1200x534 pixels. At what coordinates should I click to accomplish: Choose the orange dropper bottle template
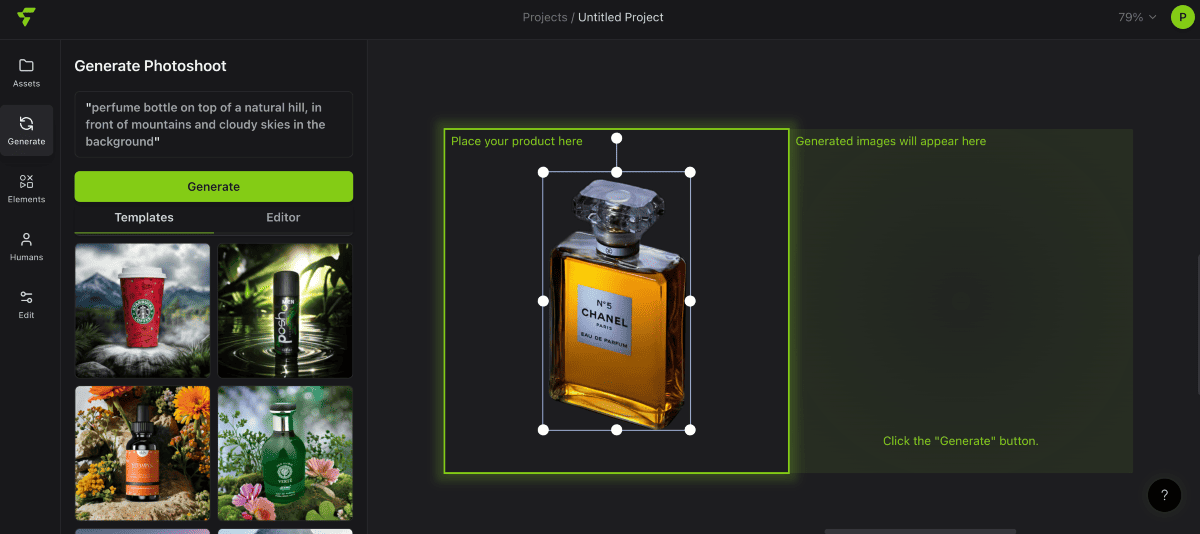click(x=143, y=452)
